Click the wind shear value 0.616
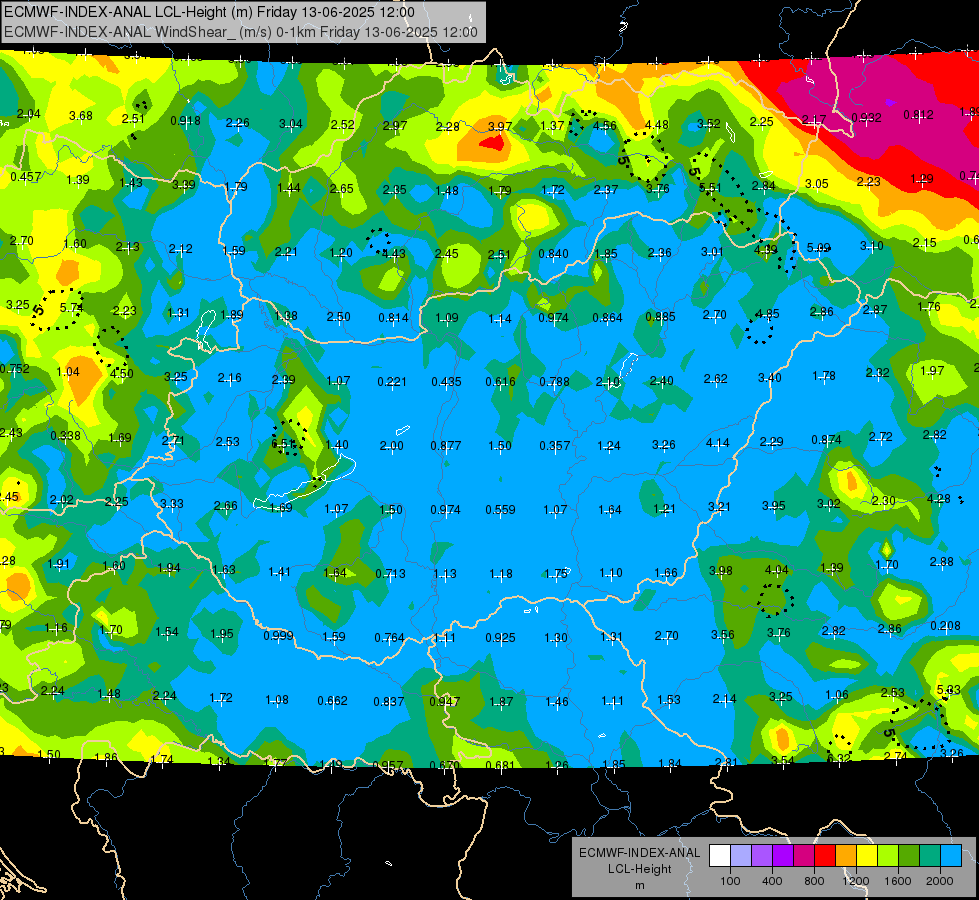Image resolution: width=979 pixels, height=900 pixels. click(x=501, y=381)
